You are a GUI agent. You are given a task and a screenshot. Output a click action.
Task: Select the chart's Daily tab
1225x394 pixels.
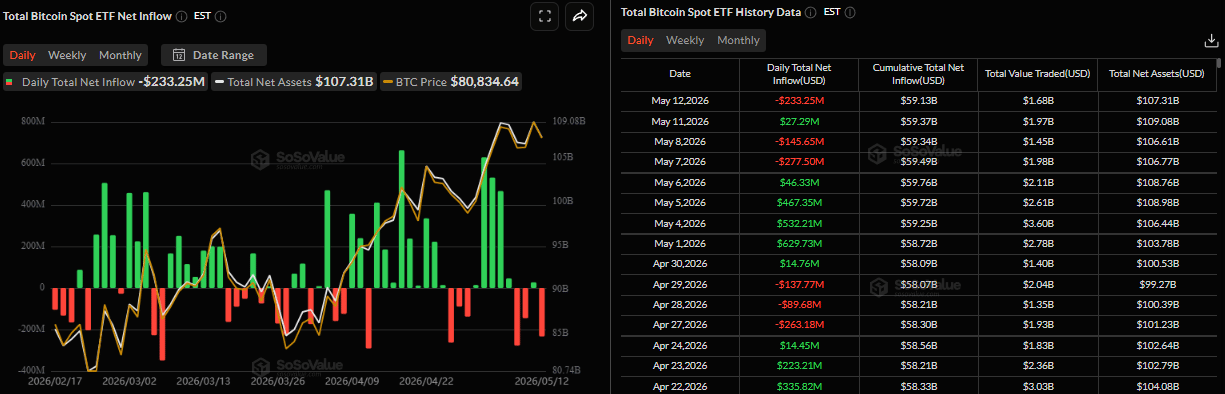(x=23, y=55)
